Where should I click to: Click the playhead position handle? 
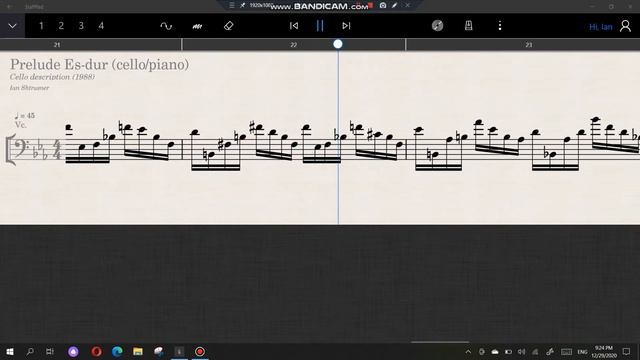(338, 44)
